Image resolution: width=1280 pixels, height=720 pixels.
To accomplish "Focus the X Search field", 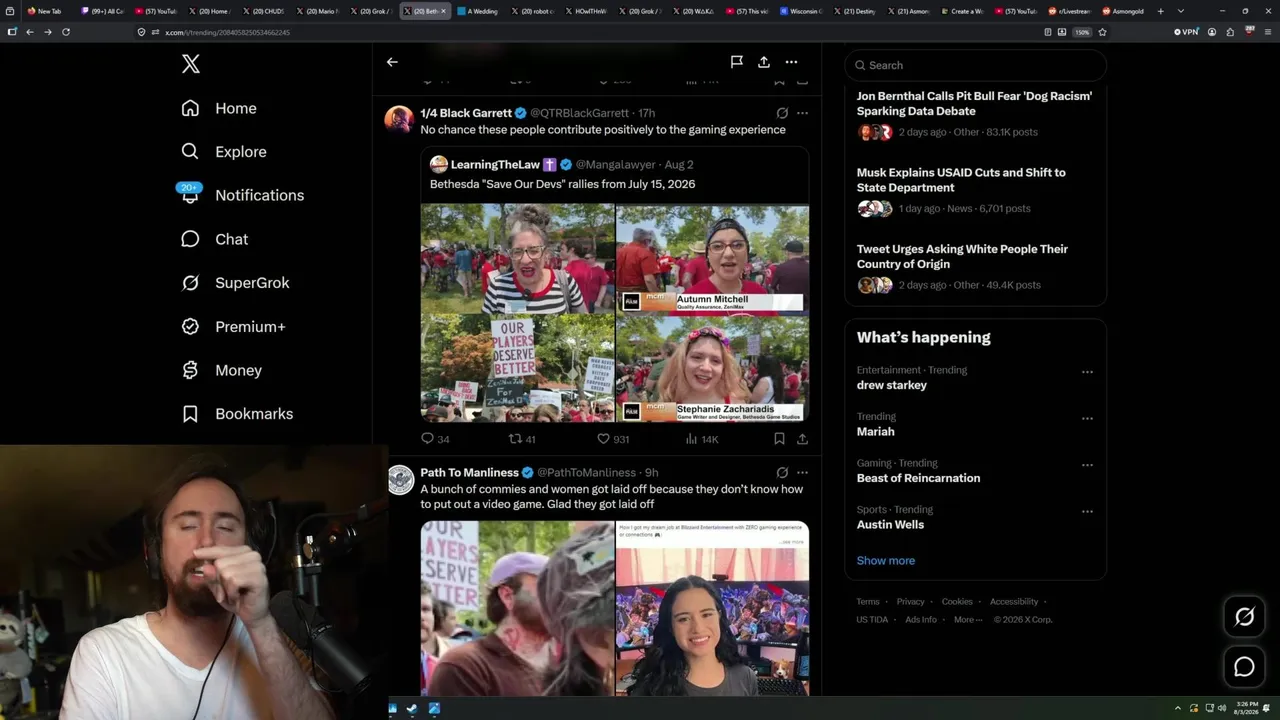I will click(975, 65).
